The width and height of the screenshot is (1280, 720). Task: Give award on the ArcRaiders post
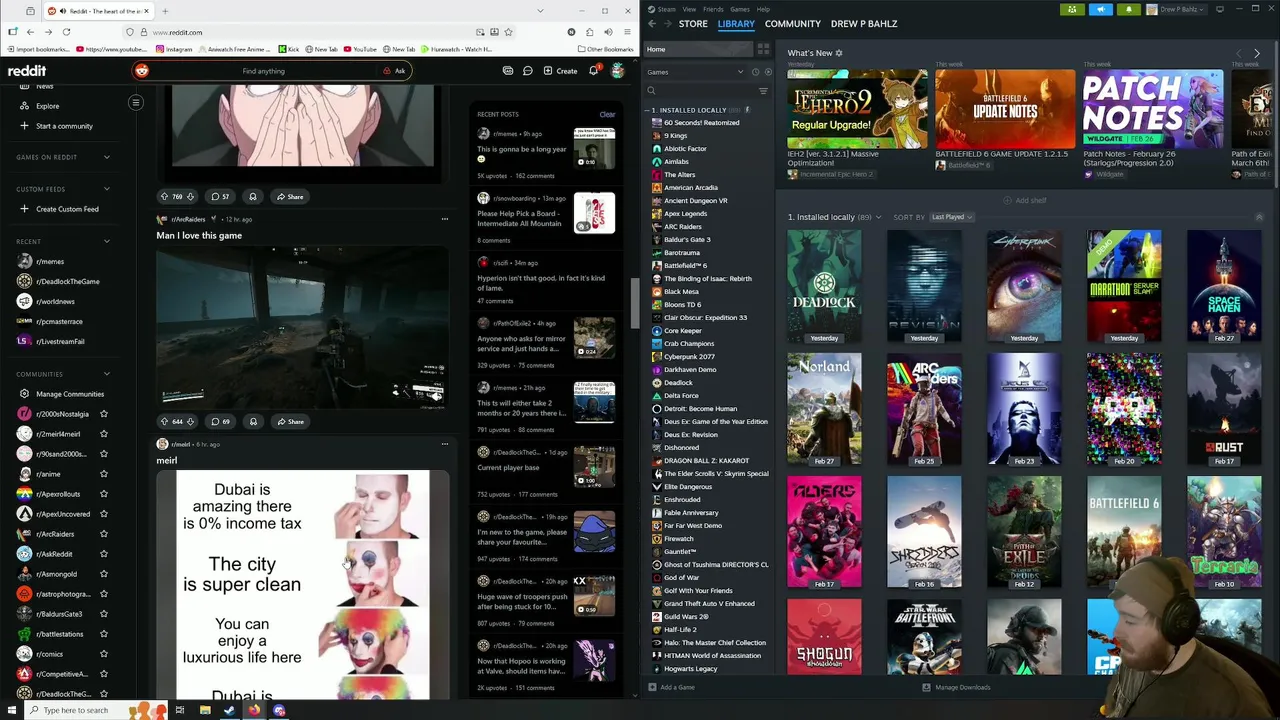tap(253, 421)
